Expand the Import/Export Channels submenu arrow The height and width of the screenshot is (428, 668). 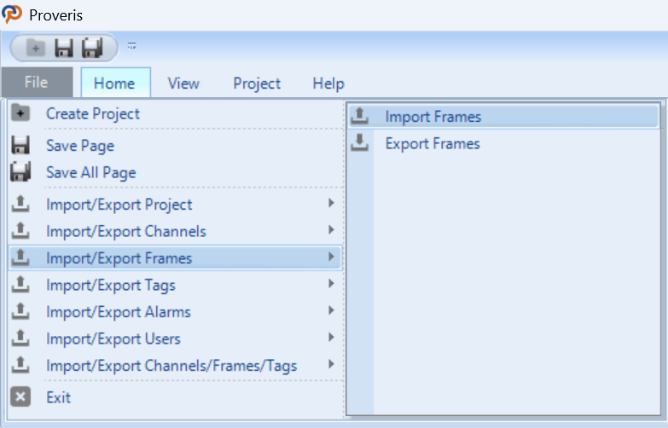(x=331, y=230)
